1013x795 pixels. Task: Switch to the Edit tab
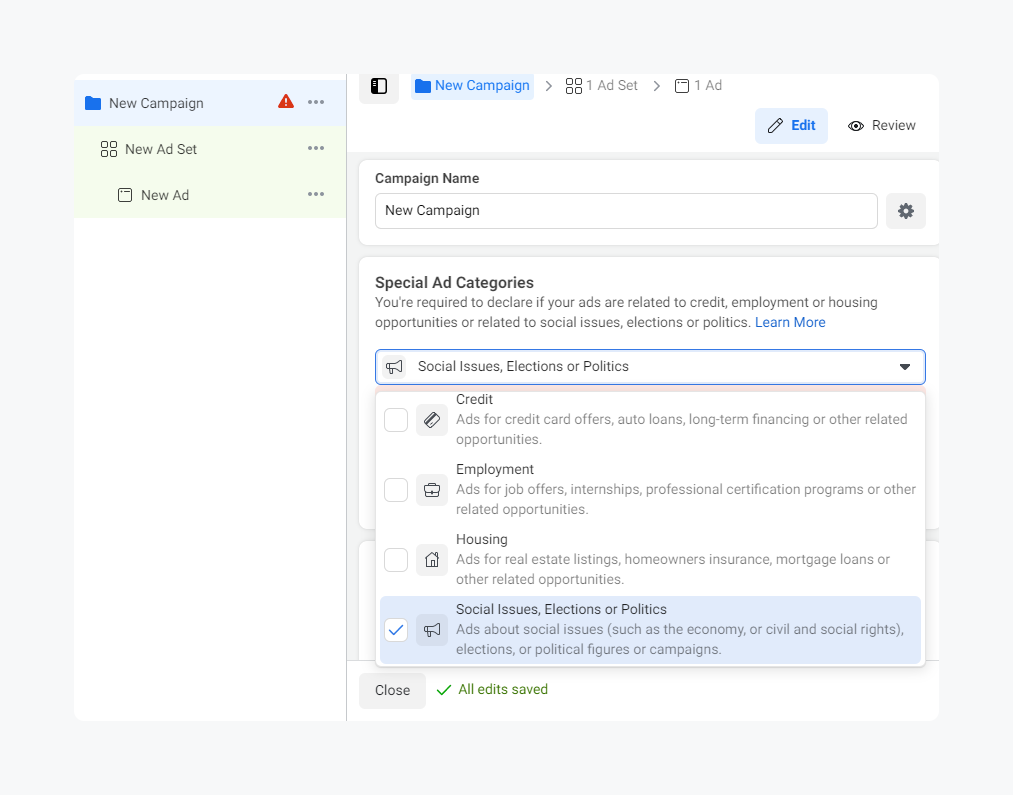click(x=791, y=126)
